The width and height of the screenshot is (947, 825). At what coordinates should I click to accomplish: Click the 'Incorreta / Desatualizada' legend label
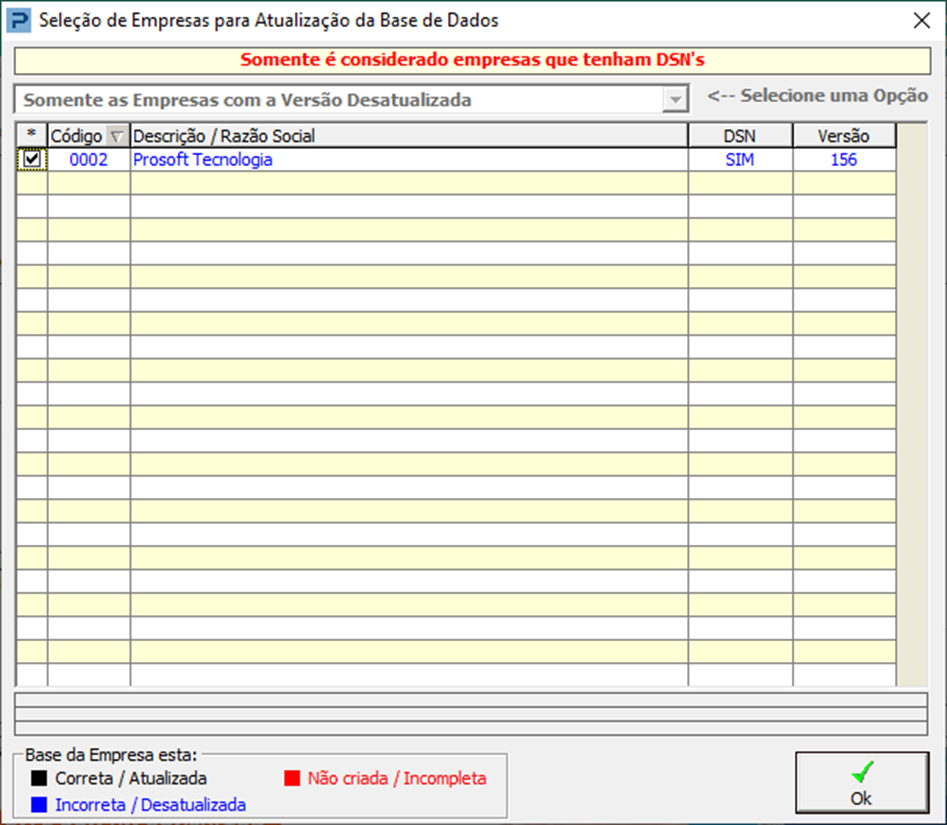pos(150,804)
